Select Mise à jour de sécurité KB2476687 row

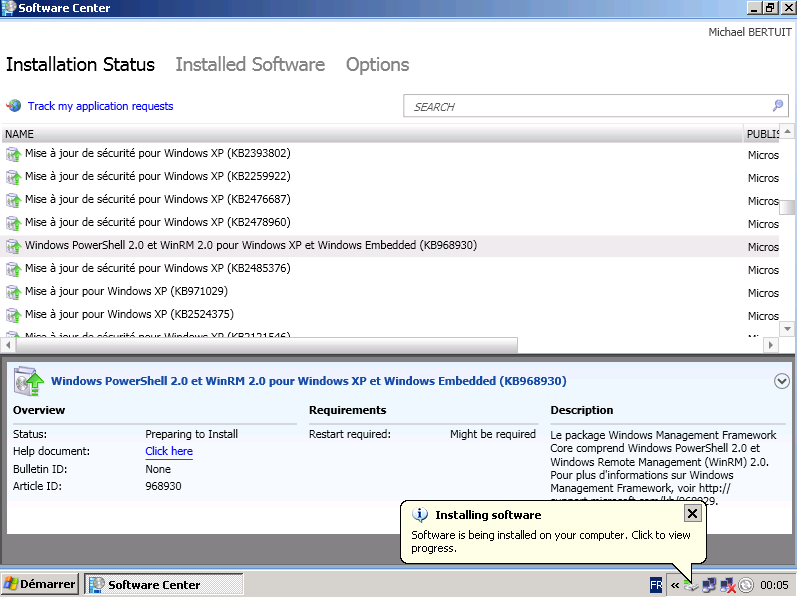point(390,199)
